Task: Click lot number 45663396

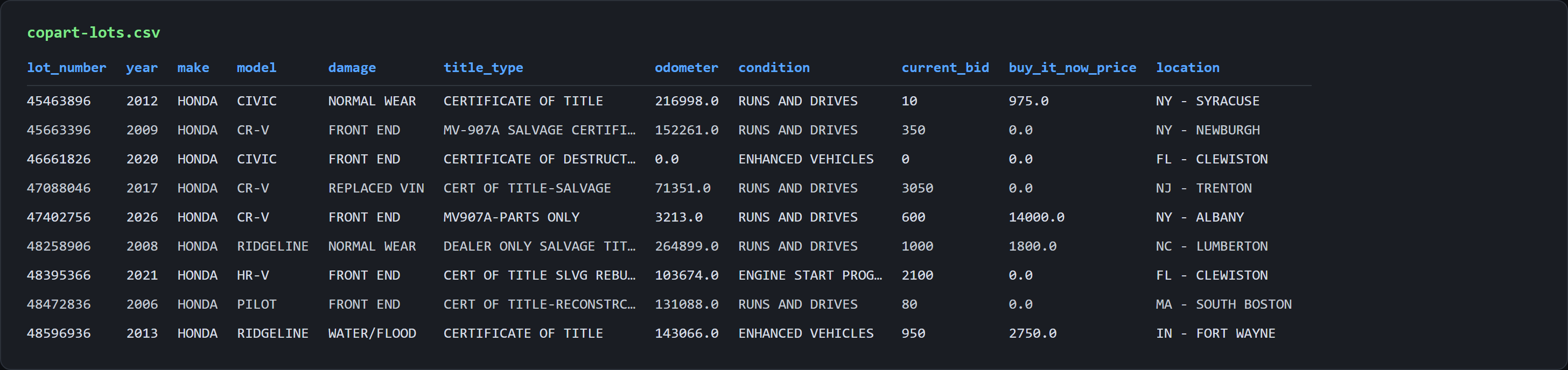Action: pos(59,130)
